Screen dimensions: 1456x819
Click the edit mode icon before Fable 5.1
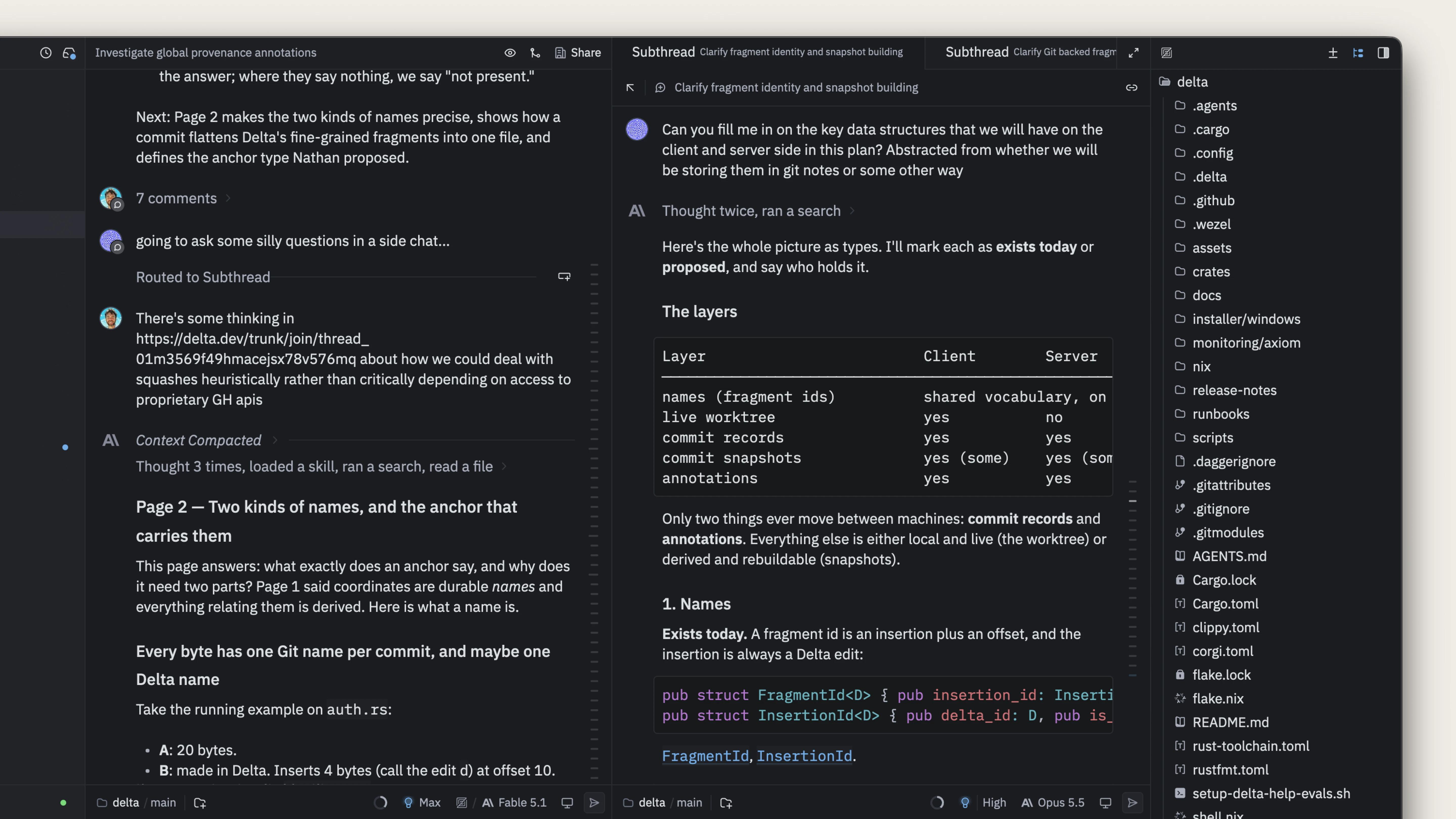coord(462,803)
